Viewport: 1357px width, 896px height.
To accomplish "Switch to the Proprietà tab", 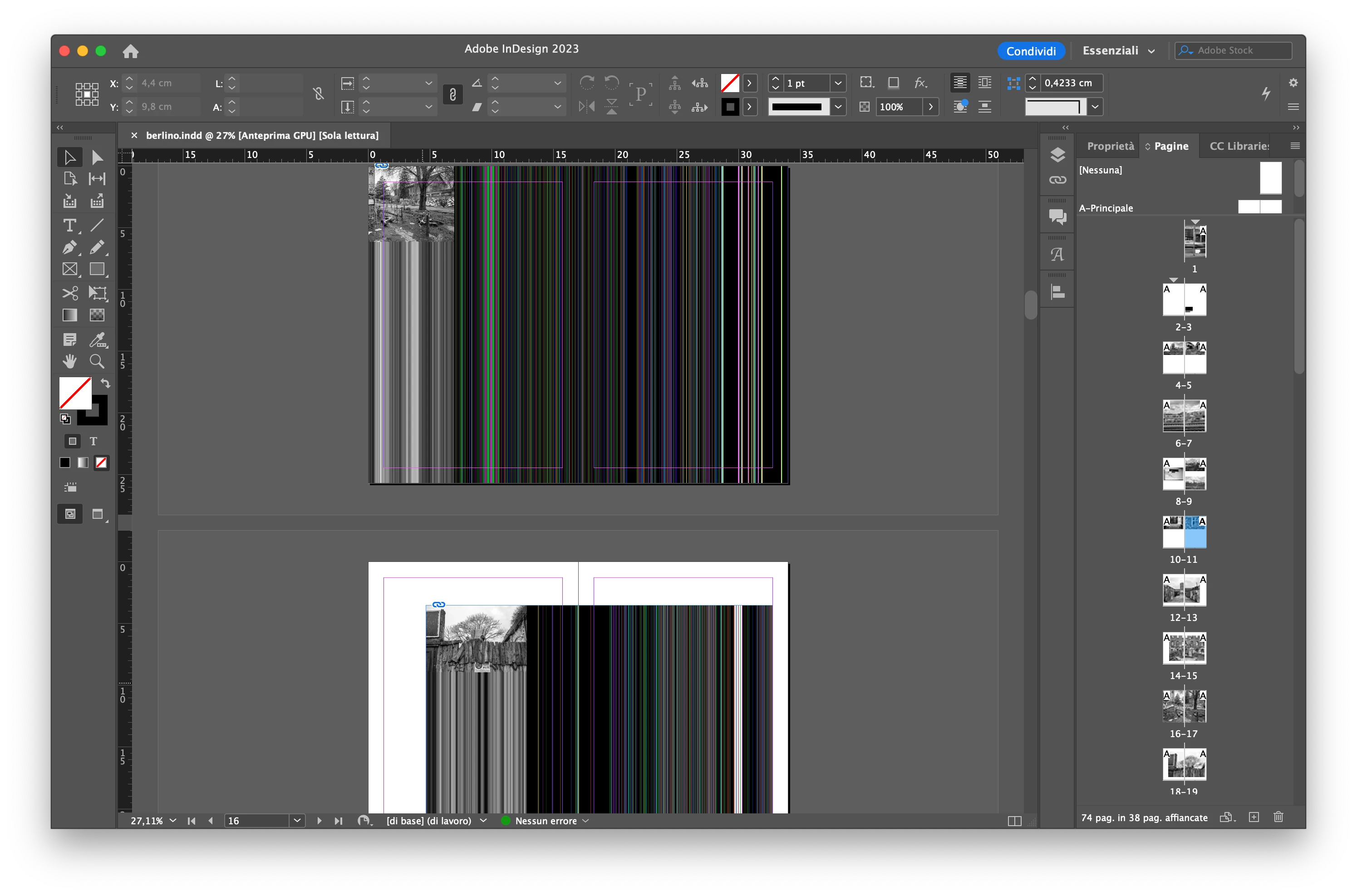I will point(1110,146).
